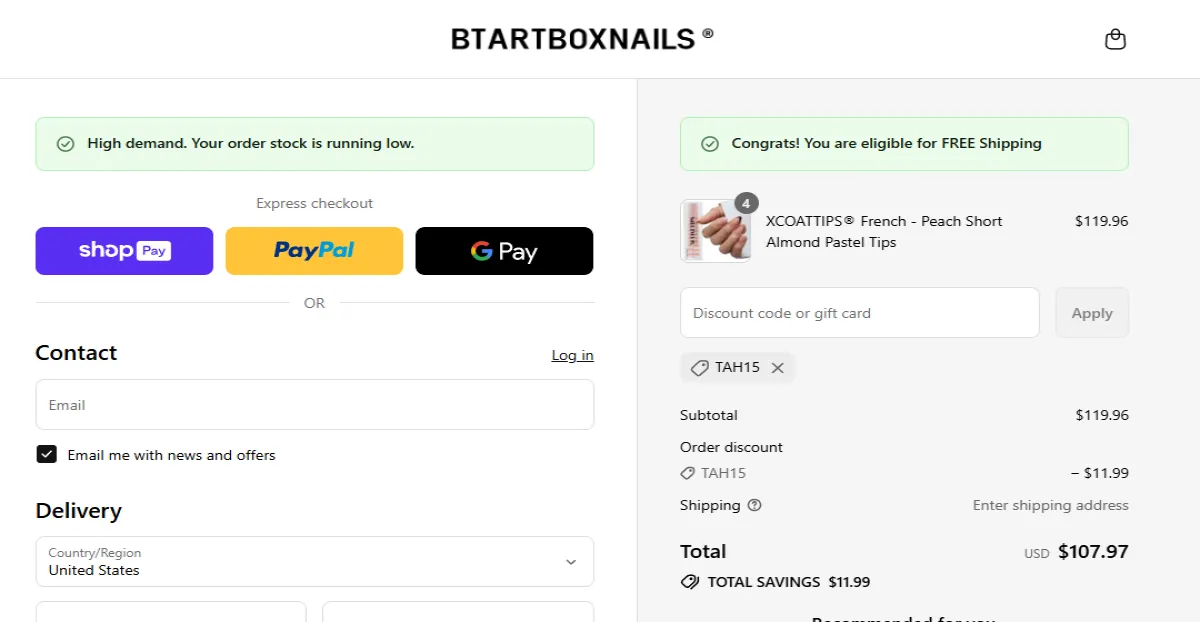
Task: Expand the Country/Region chevron arrow
Action: (571, 561)
